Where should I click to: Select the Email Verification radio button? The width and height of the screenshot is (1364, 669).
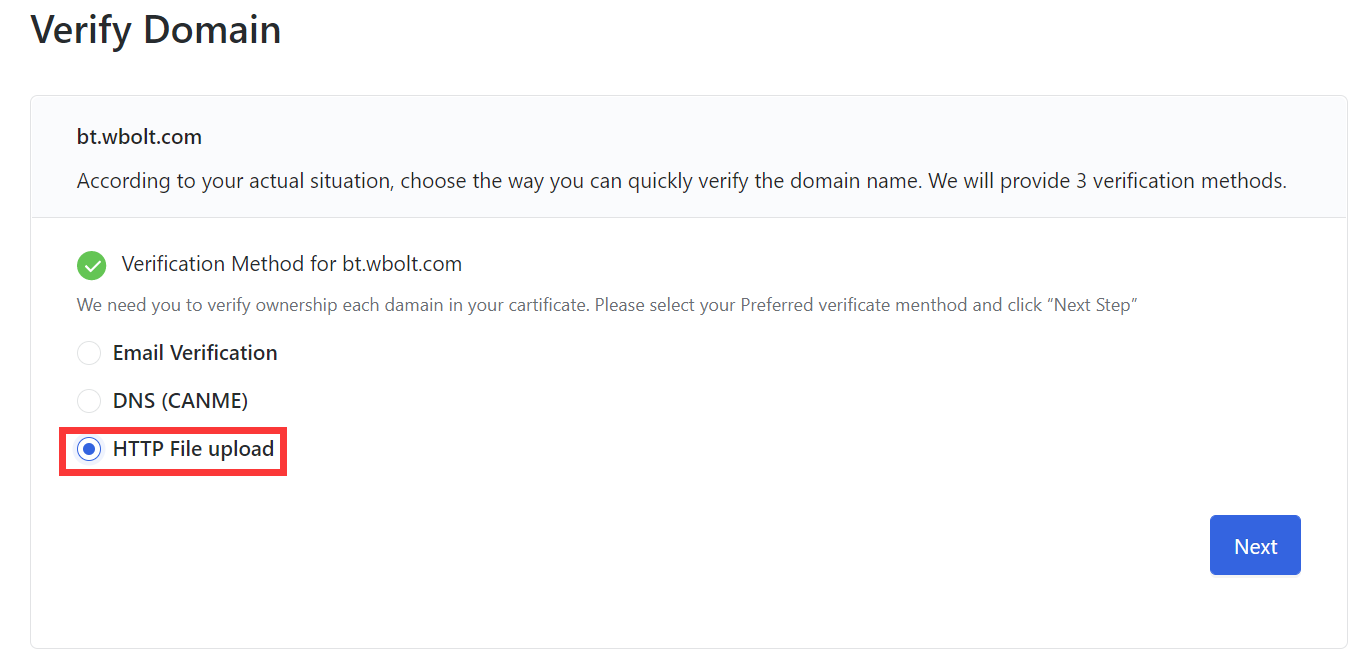[x=89, y=353]
